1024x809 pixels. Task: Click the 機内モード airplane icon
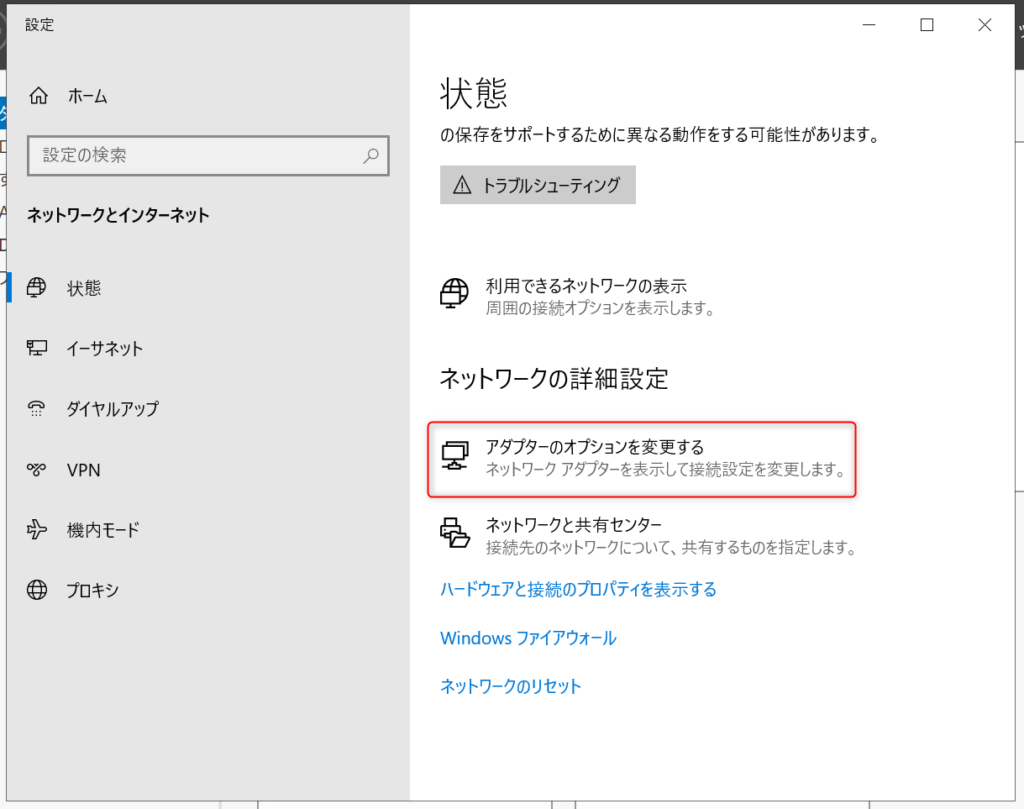(x=38, y=530)
